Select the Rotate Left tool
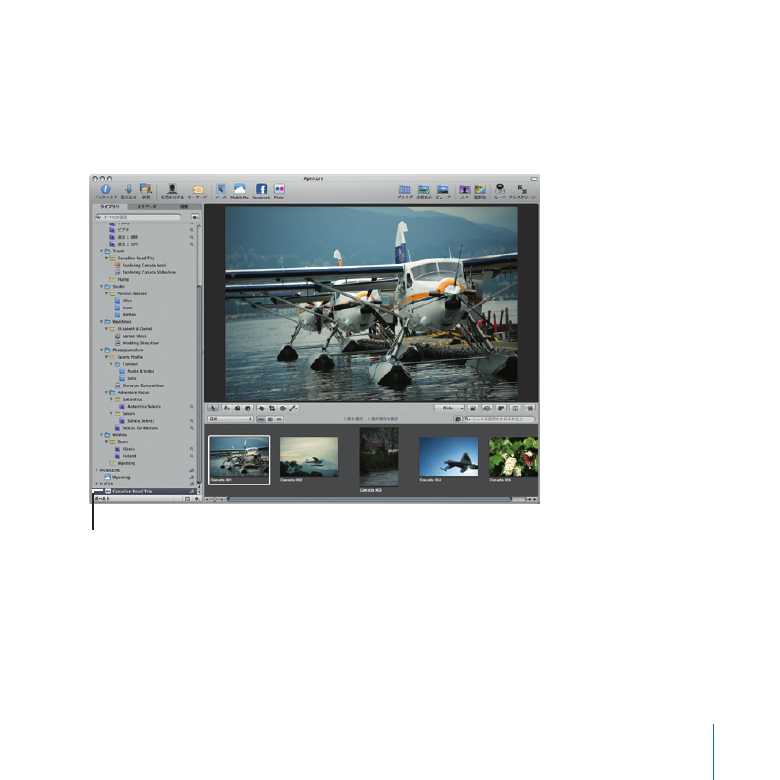Viewport: 780px width, 780px height. click(x=226, y=408)
